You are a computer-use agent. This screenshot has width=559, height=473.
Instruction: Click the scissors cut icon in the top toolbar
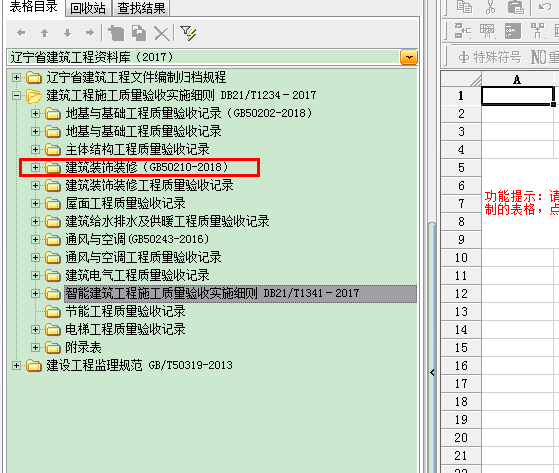pos(491,7)
